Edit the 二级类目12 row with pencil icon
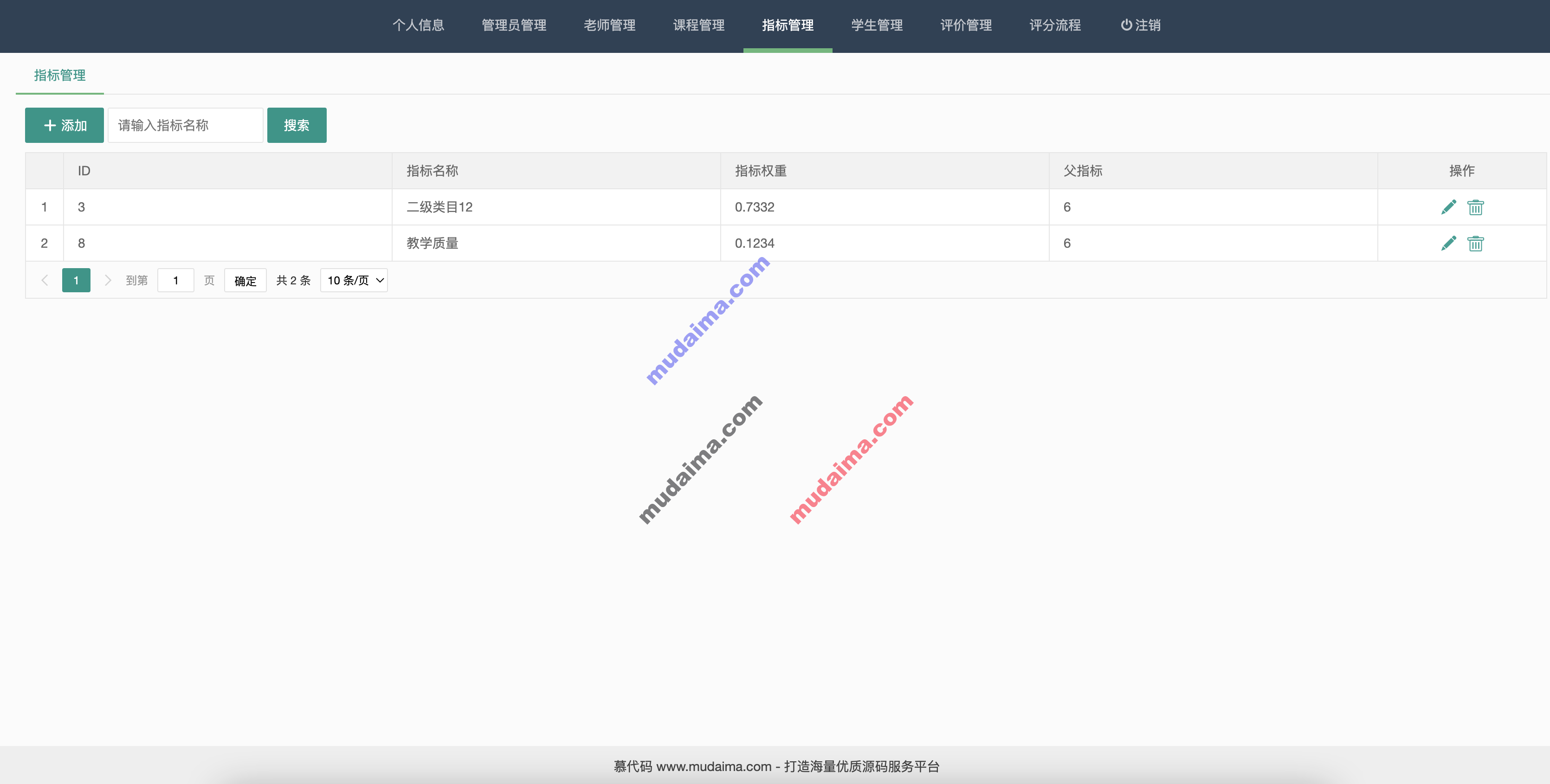Image resolution: width=1550 pixels, height=784 pixels. pyautogui.click(x=1448, y=207)
